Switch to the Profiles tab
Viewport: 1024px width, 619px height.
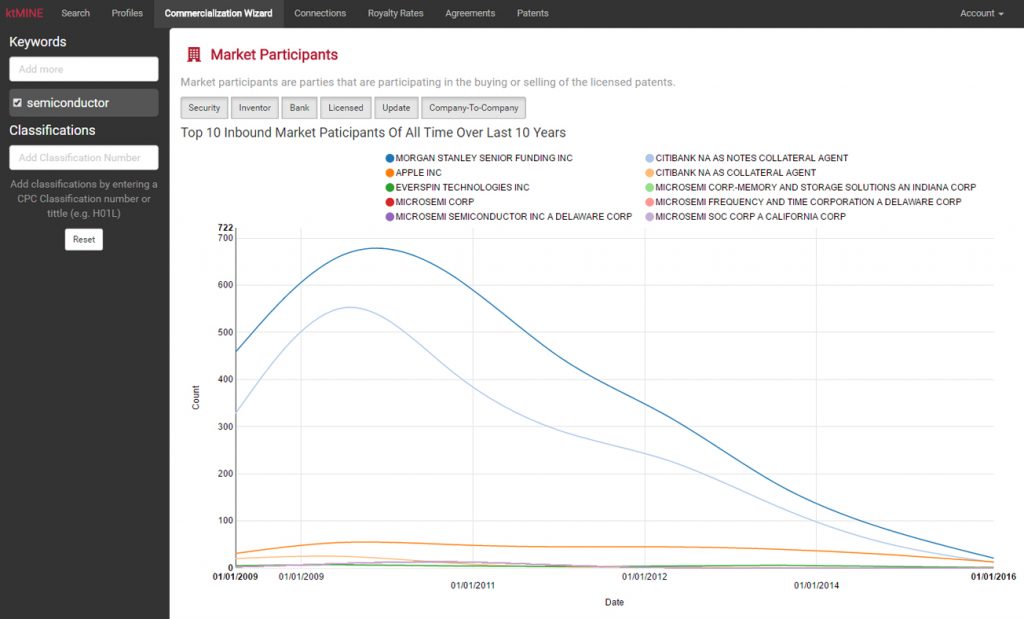click(127, 13)
